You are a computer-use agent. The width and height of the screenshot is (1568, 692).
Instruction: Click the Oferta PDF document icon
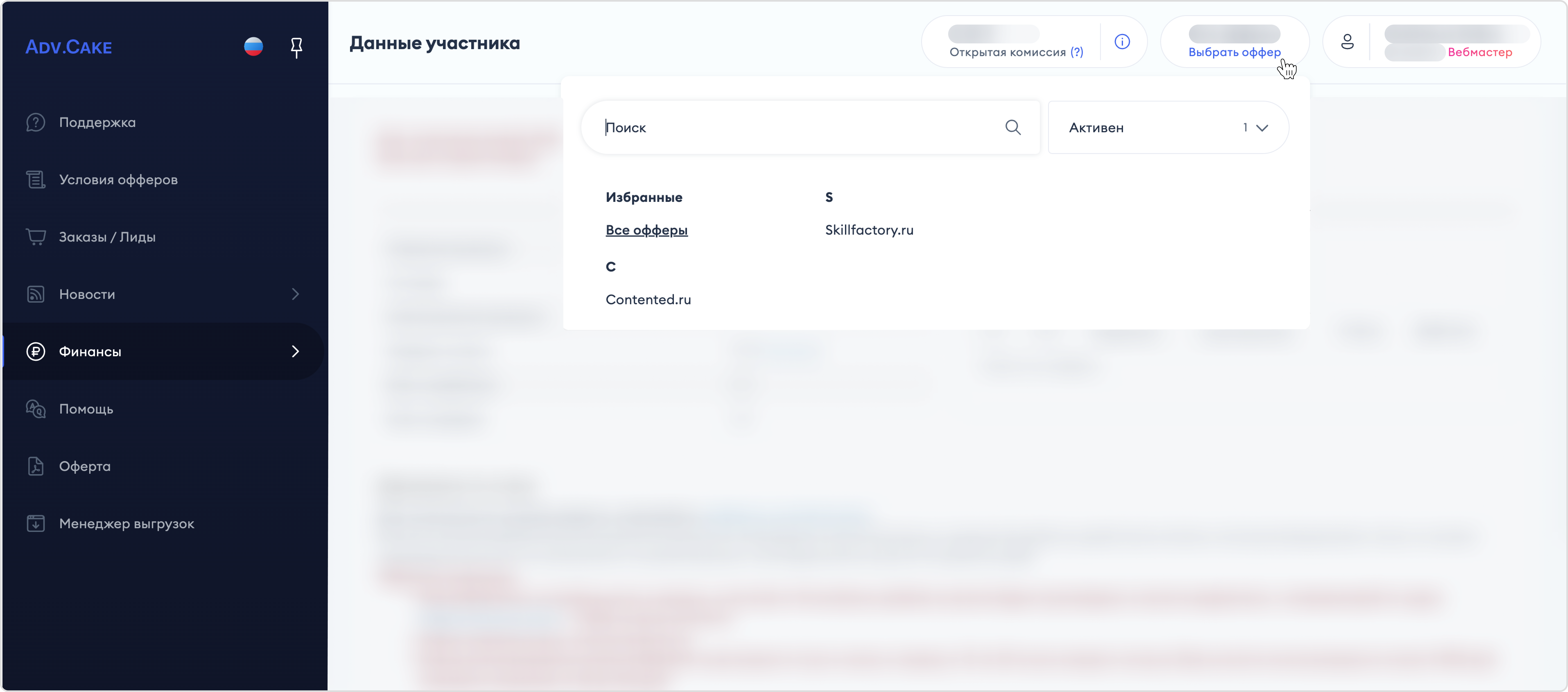click(36, 466)
